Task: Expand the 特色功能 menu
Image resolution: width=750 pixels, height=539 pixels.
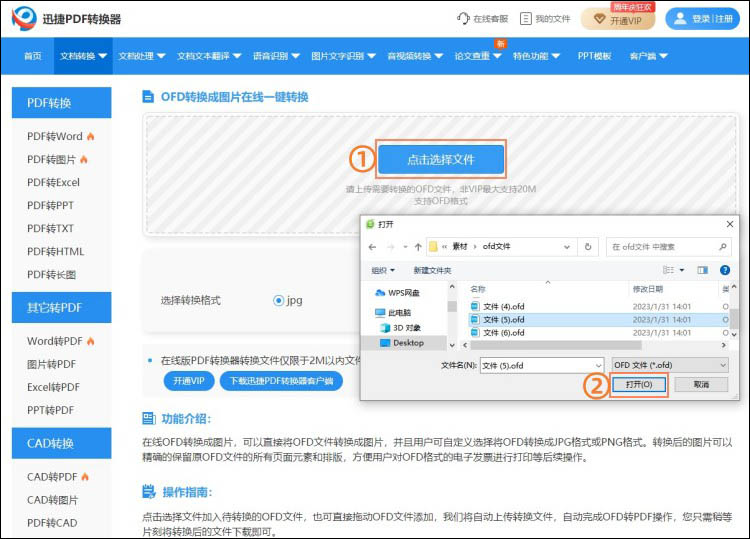Action: click(x=536, y=56)
